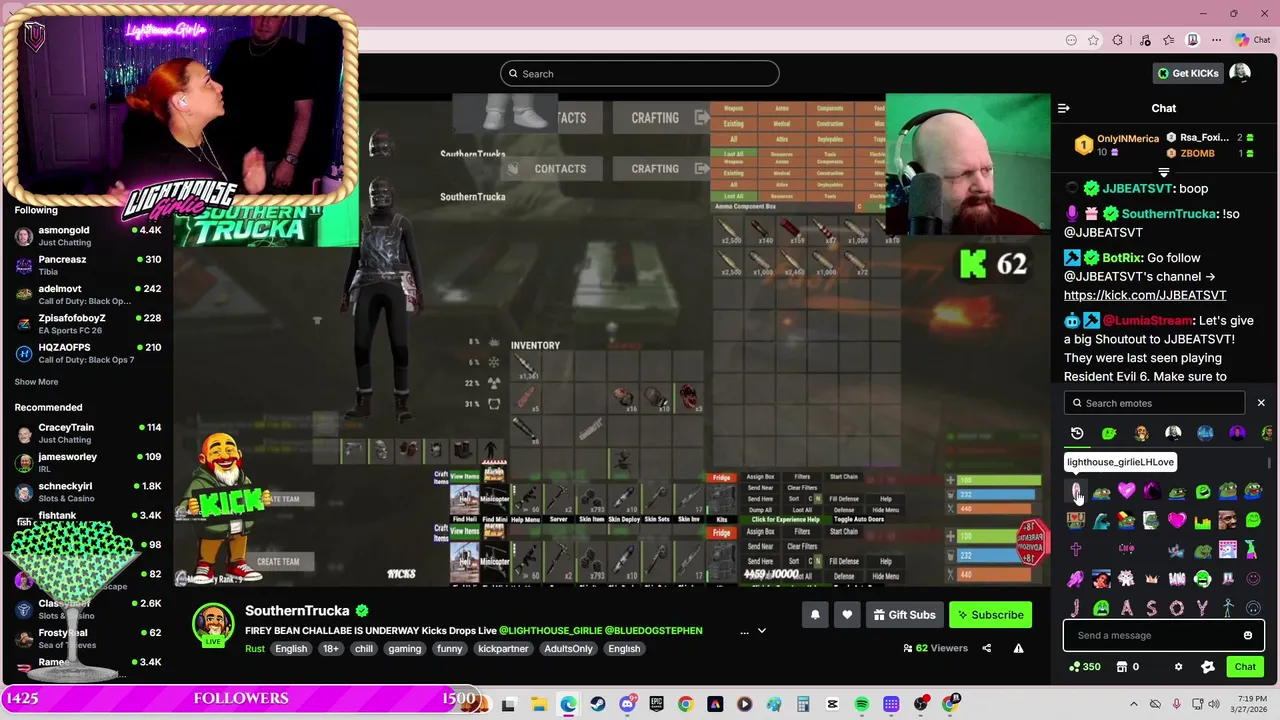Collapse the chat panel arrow icon
This screenshot has width=1280, height=720.
point(1064,108)
